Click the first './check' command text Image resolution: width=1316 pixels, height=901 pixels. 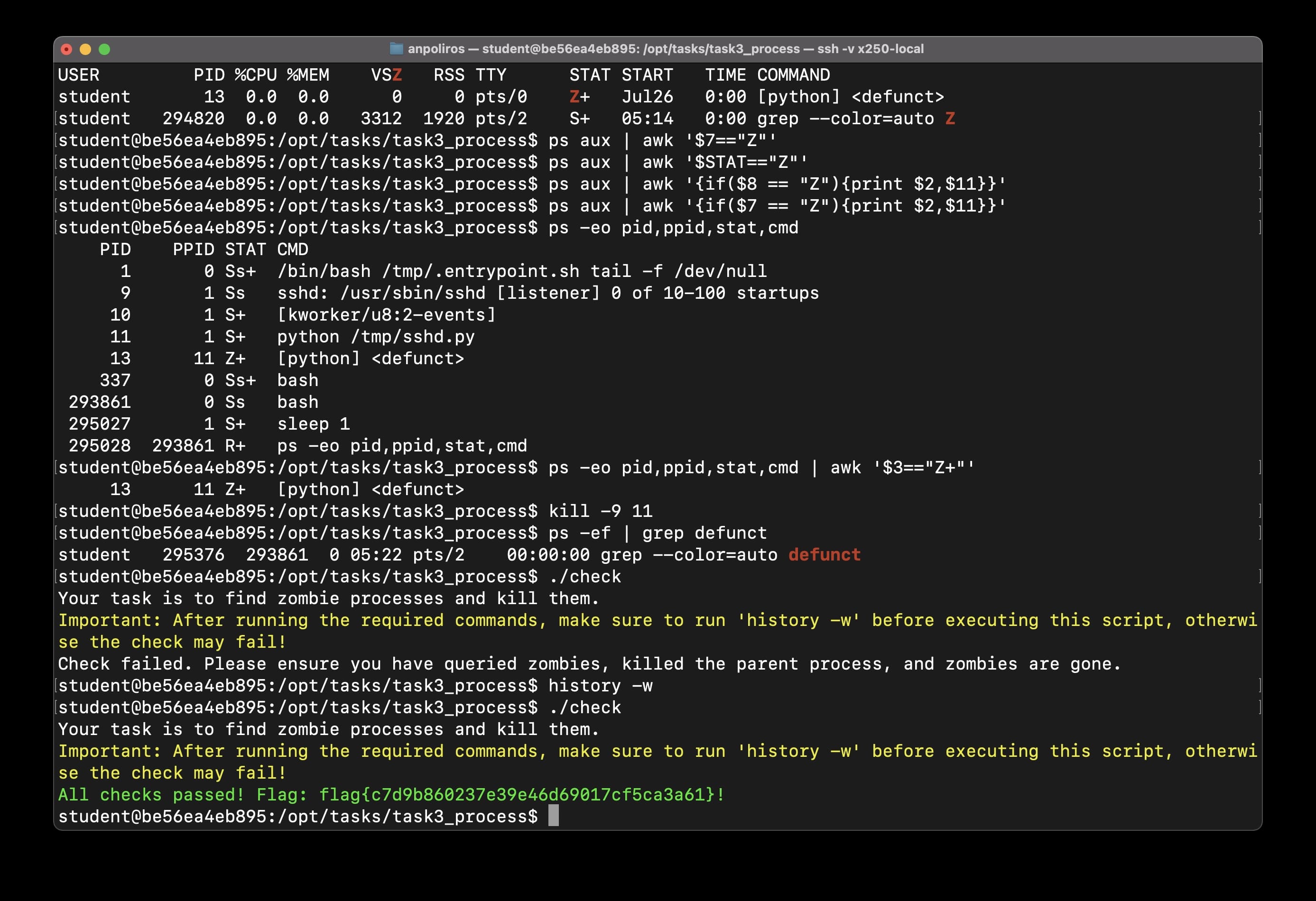coord(584,576)
